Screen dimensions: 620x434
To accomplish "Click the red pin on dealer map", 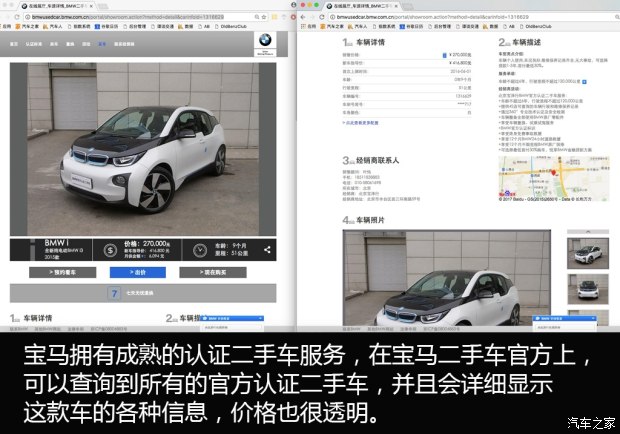I will (554, 173).
